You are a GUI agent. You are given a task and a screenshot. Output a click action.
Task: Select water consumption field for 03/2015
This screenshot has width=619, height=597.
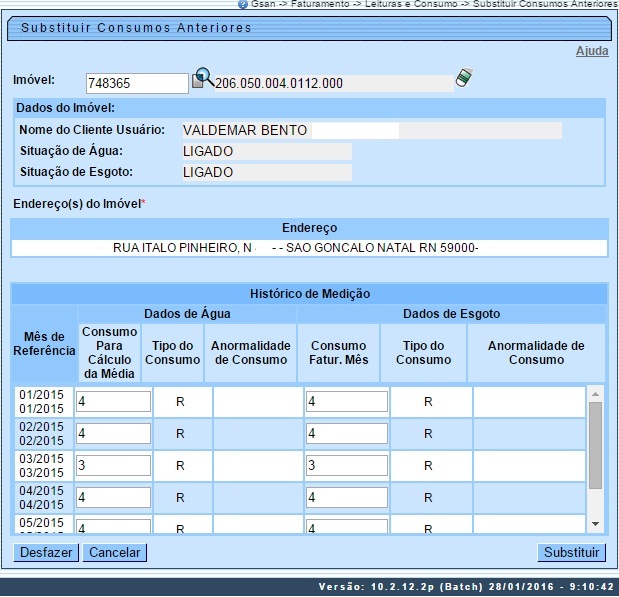click(x=114, y=466)
